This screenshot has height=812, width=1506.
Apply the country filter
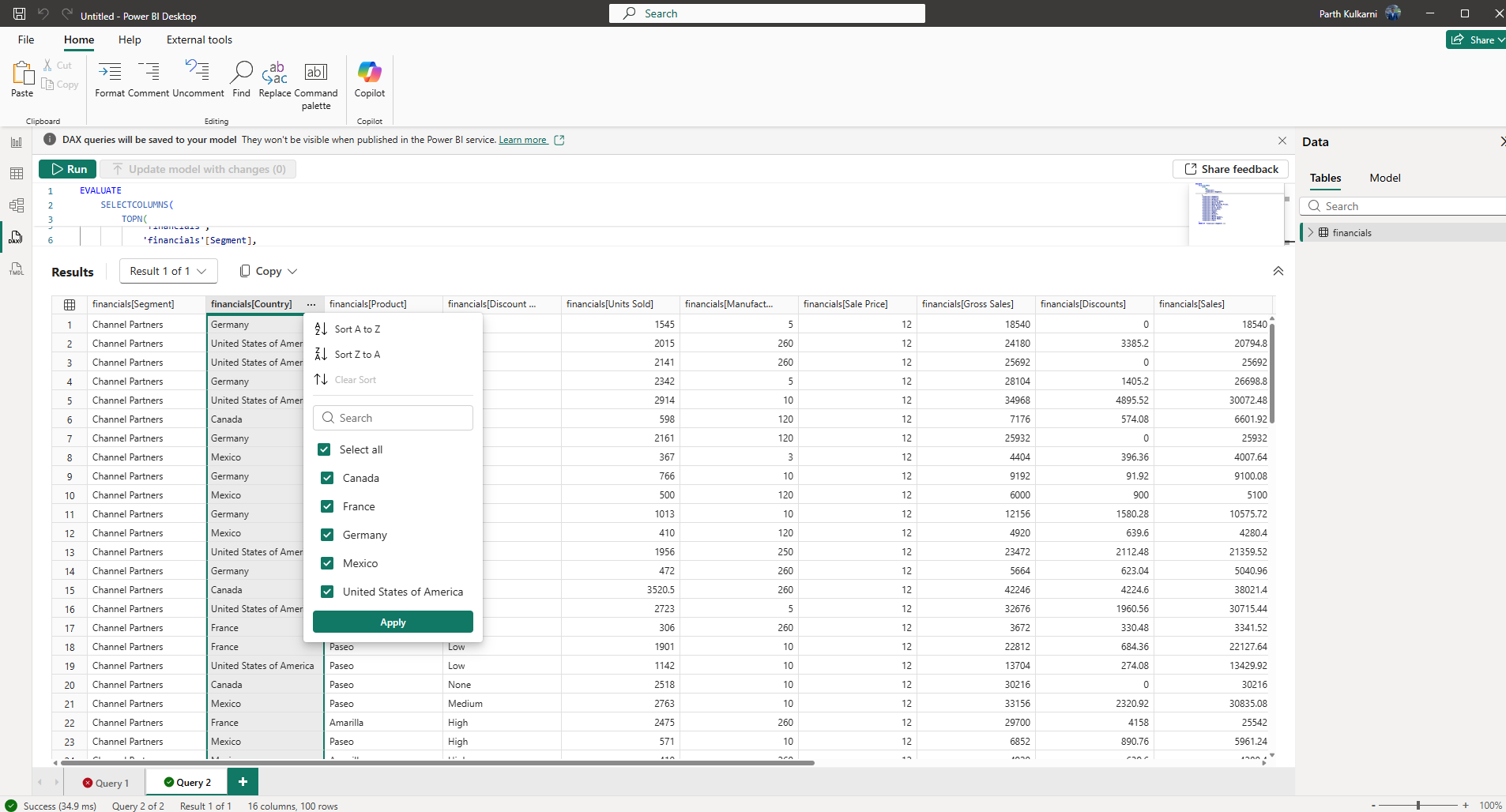click(x=393, y=622)
